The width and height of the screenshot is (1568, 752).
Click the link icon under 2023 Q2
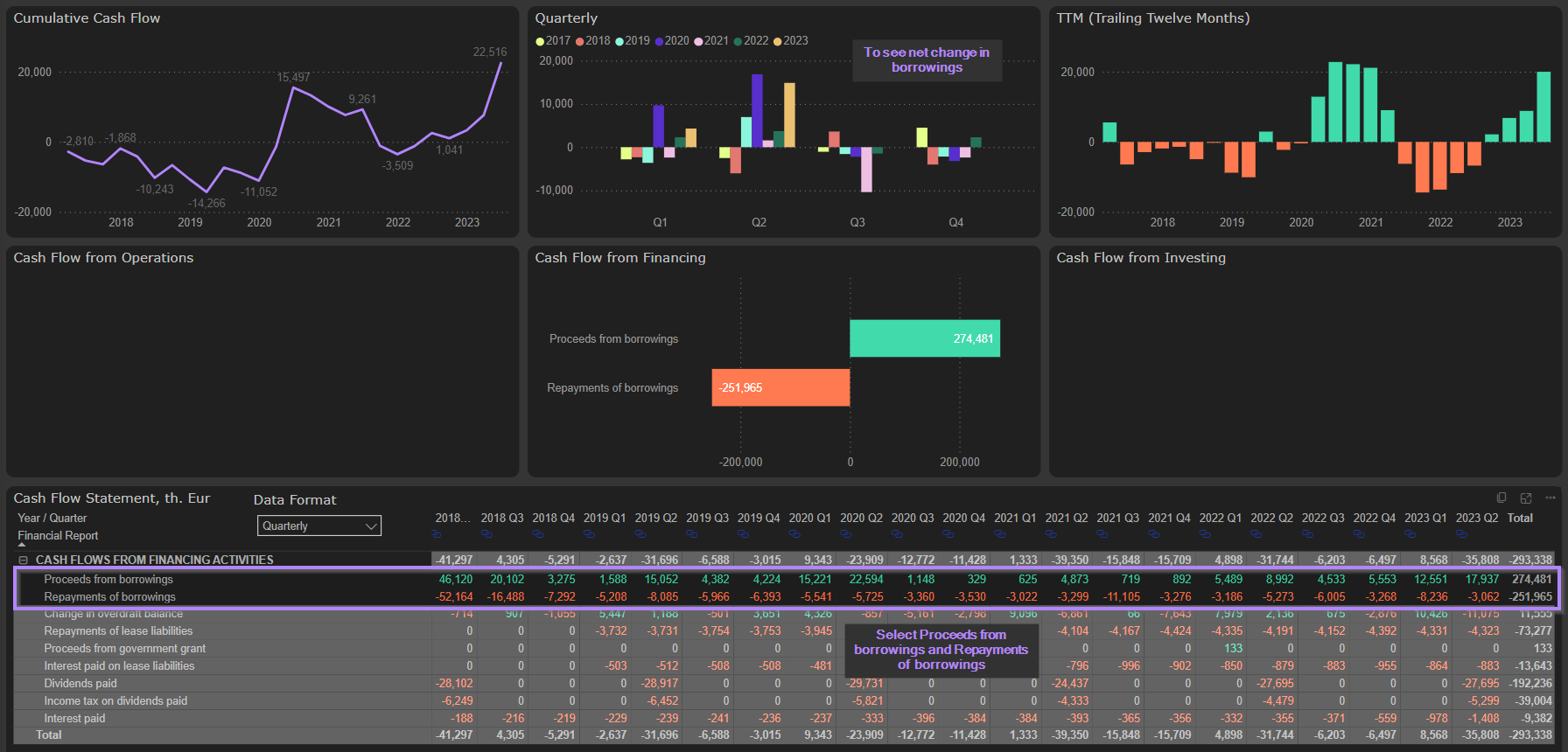point(1461,533)
